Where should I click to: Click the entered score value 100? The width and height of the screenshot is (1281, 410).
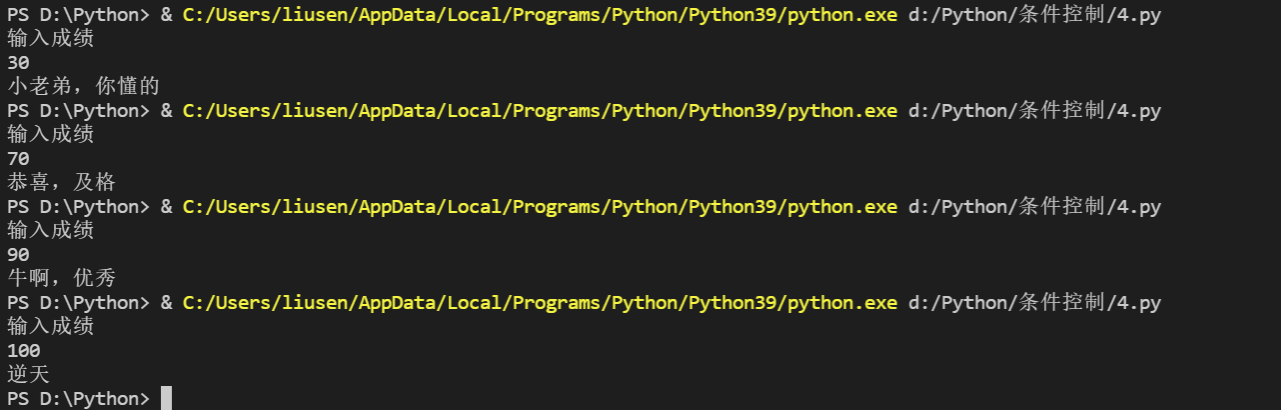point(24,351)
